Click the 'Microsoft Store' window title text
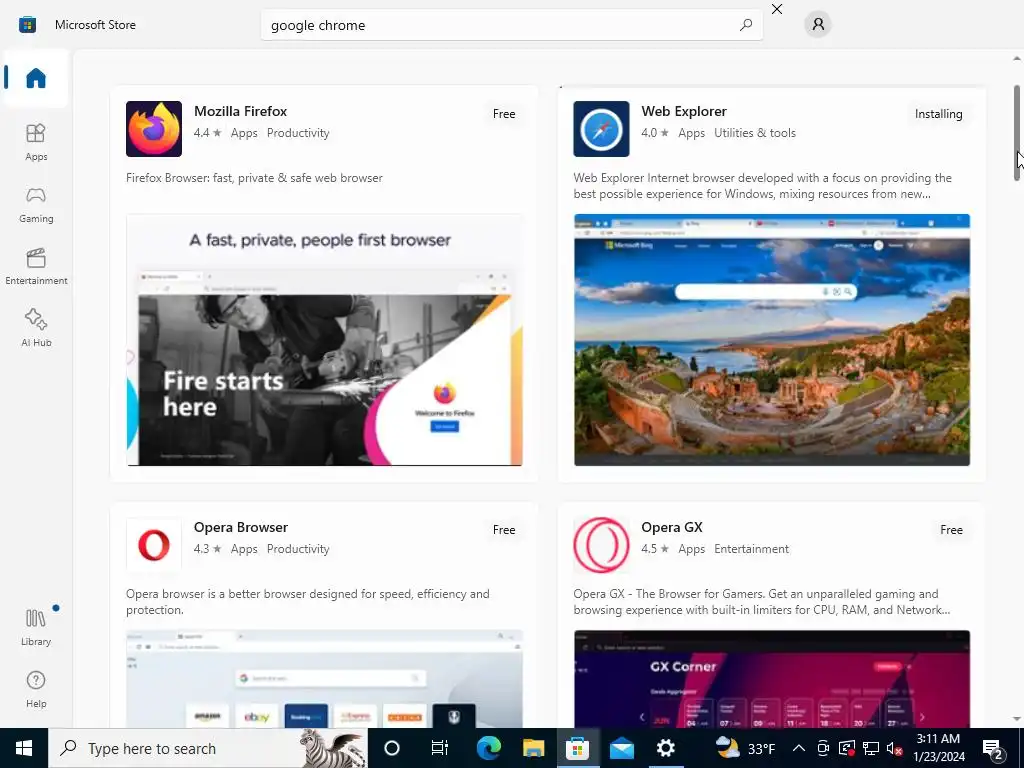1024x768 pixels. click(95, 25)
